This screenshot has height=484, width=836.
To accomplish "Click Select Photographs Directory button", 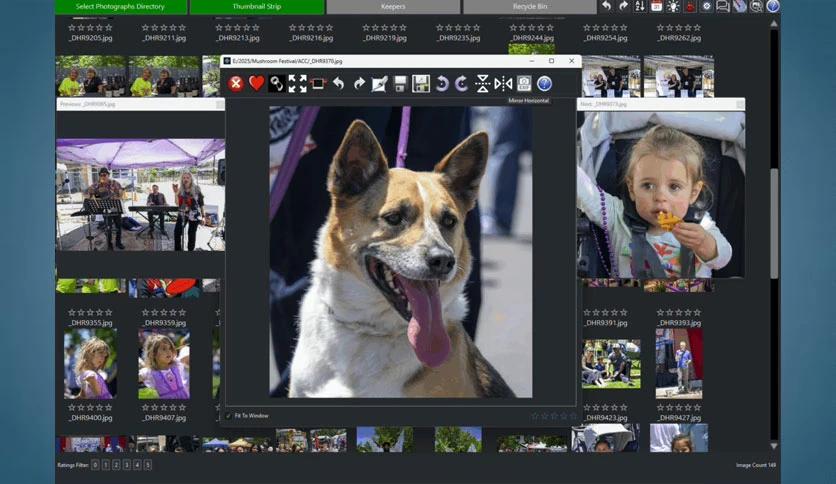I will [121, 7].
